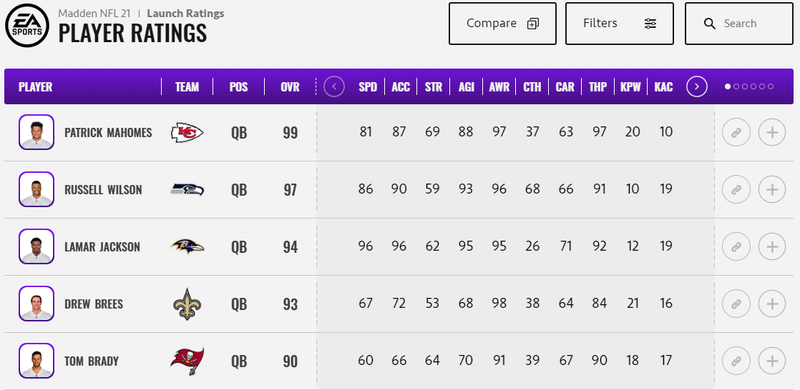This screenshot has width=800, height=390.
Task: Click the EA Sports logo
Action: click(27, 26)
